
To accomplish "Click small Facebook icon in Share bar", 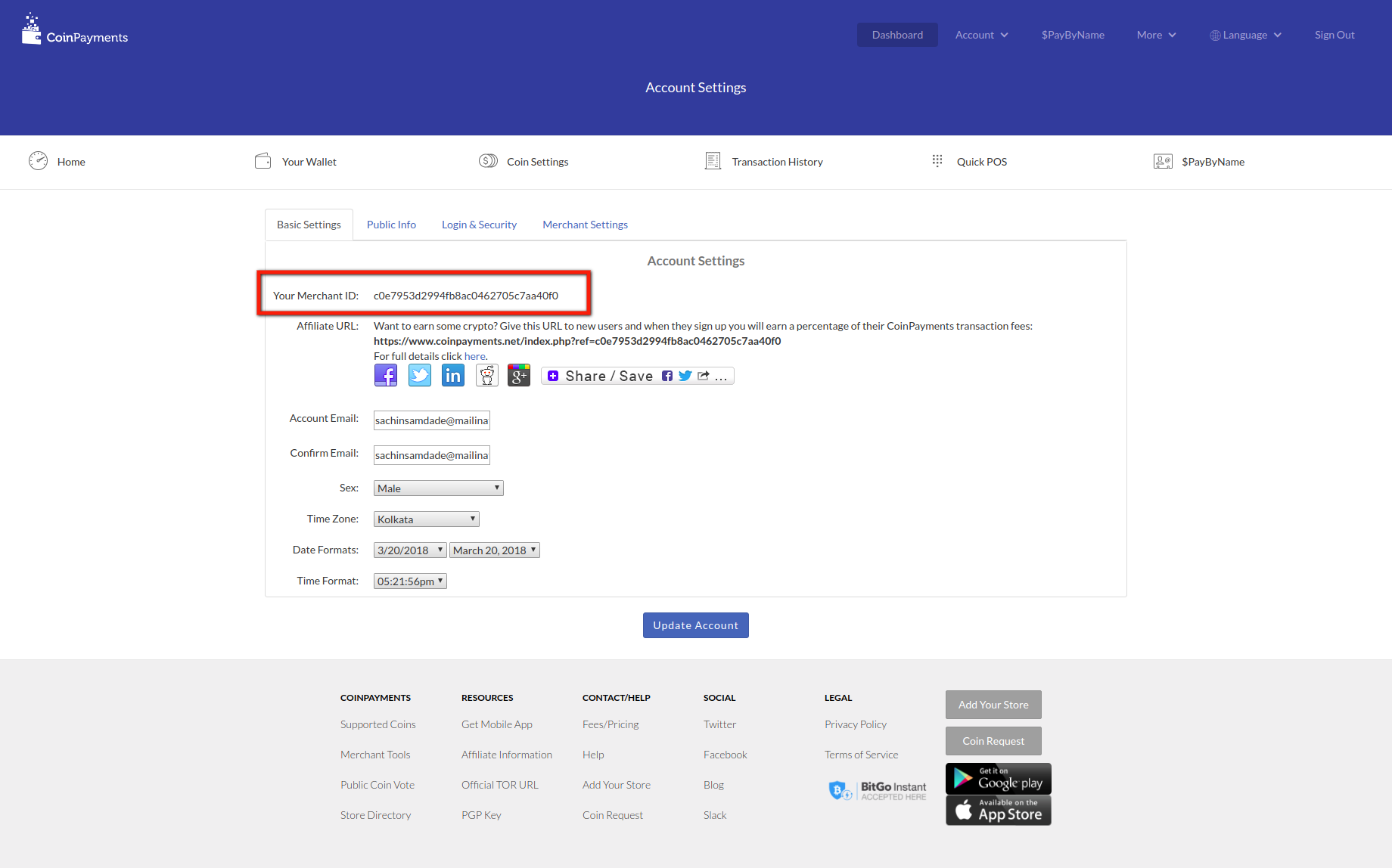I will 667,376.
